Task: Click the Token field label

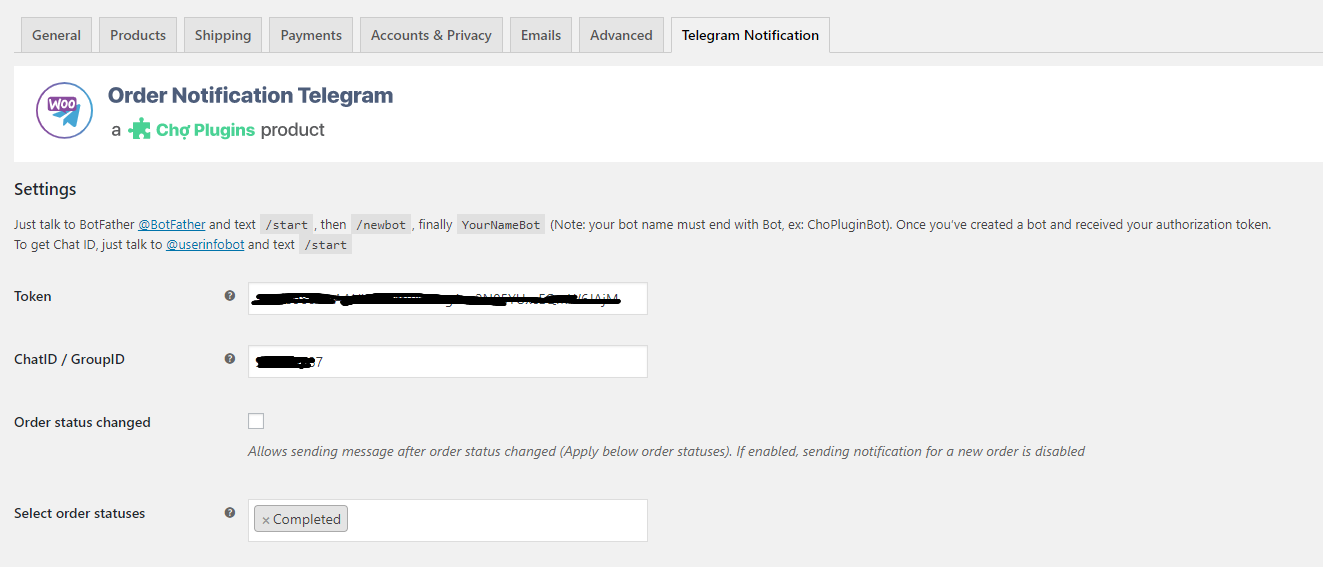Action: pyautogui.click(x=33, y=296)
